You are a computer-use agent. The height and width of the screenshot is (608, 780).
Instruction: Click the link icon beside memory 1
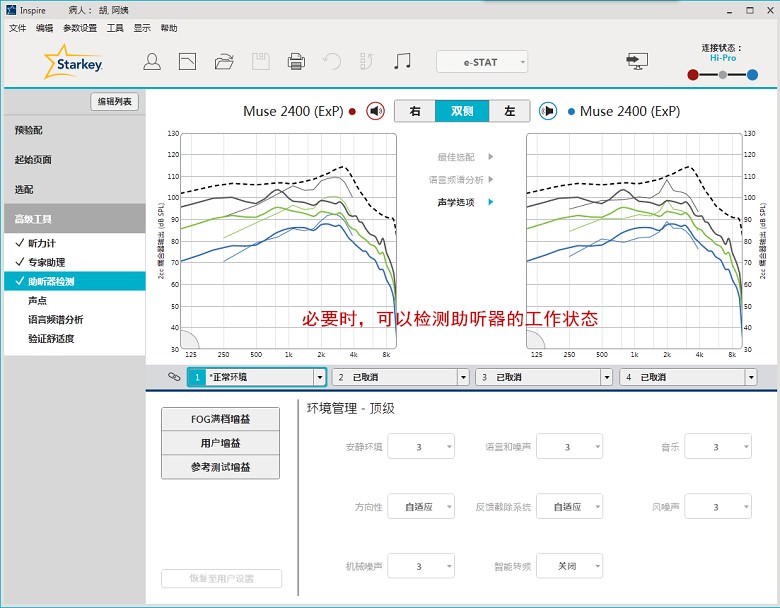click(174, 377)
